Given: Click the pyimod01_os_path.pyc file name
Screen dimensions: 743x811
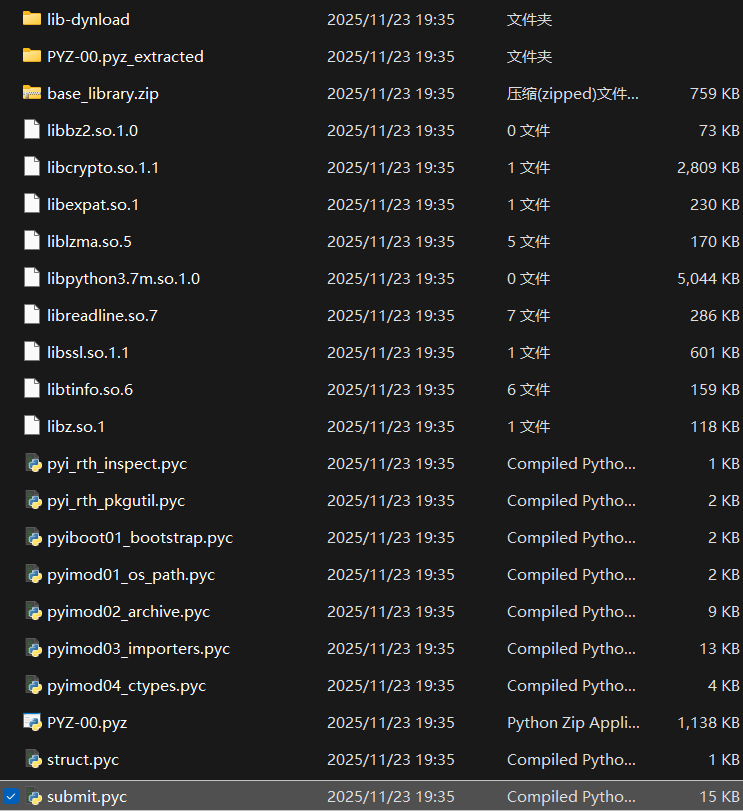Looking at the screenshot, I should click(x=130, y=574).
